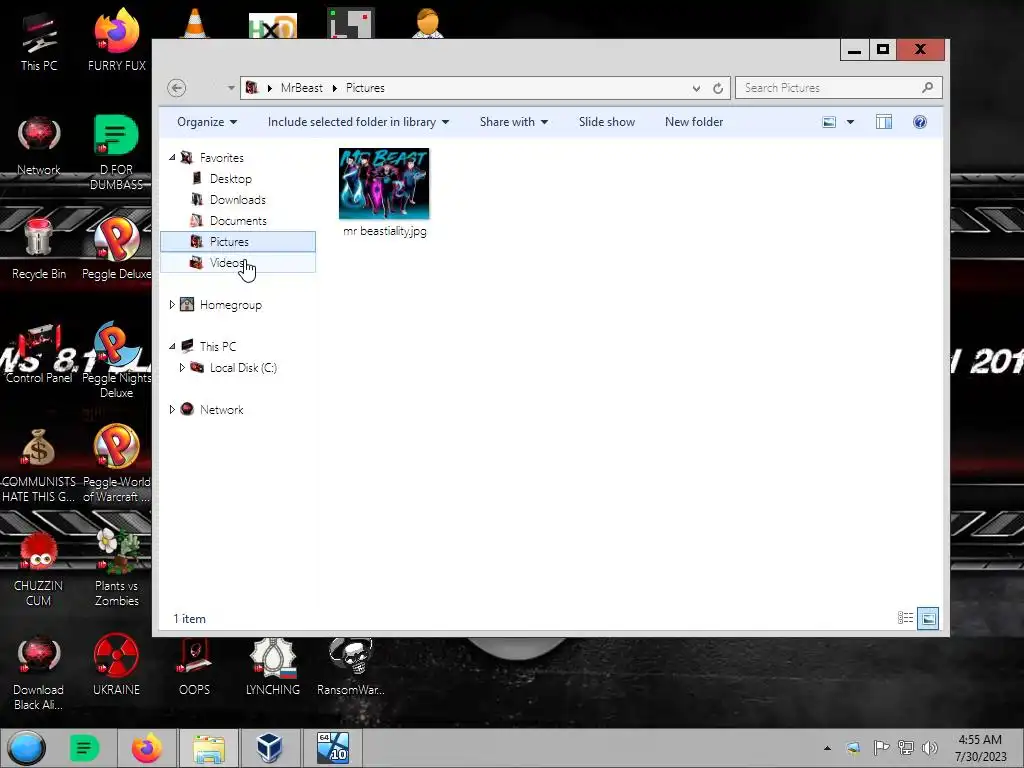Open green chat app on taskbar
The width and height of the screenshot is (1024, 768).
point(84,748)
